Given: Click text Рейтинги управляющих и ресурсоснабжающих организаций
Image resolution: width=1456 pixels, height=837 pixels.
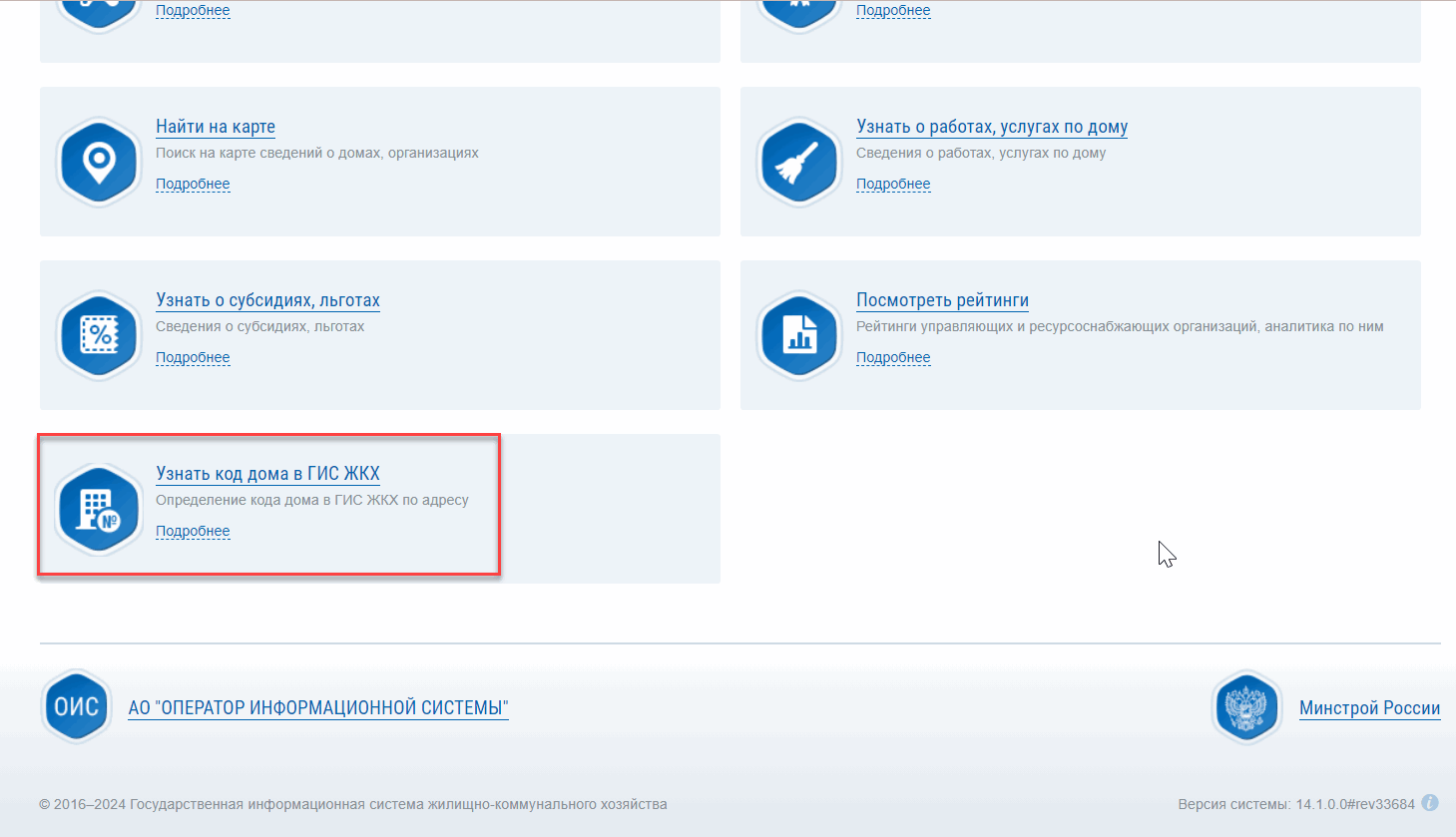Looking at the screenshot, I should [1120, 326].
